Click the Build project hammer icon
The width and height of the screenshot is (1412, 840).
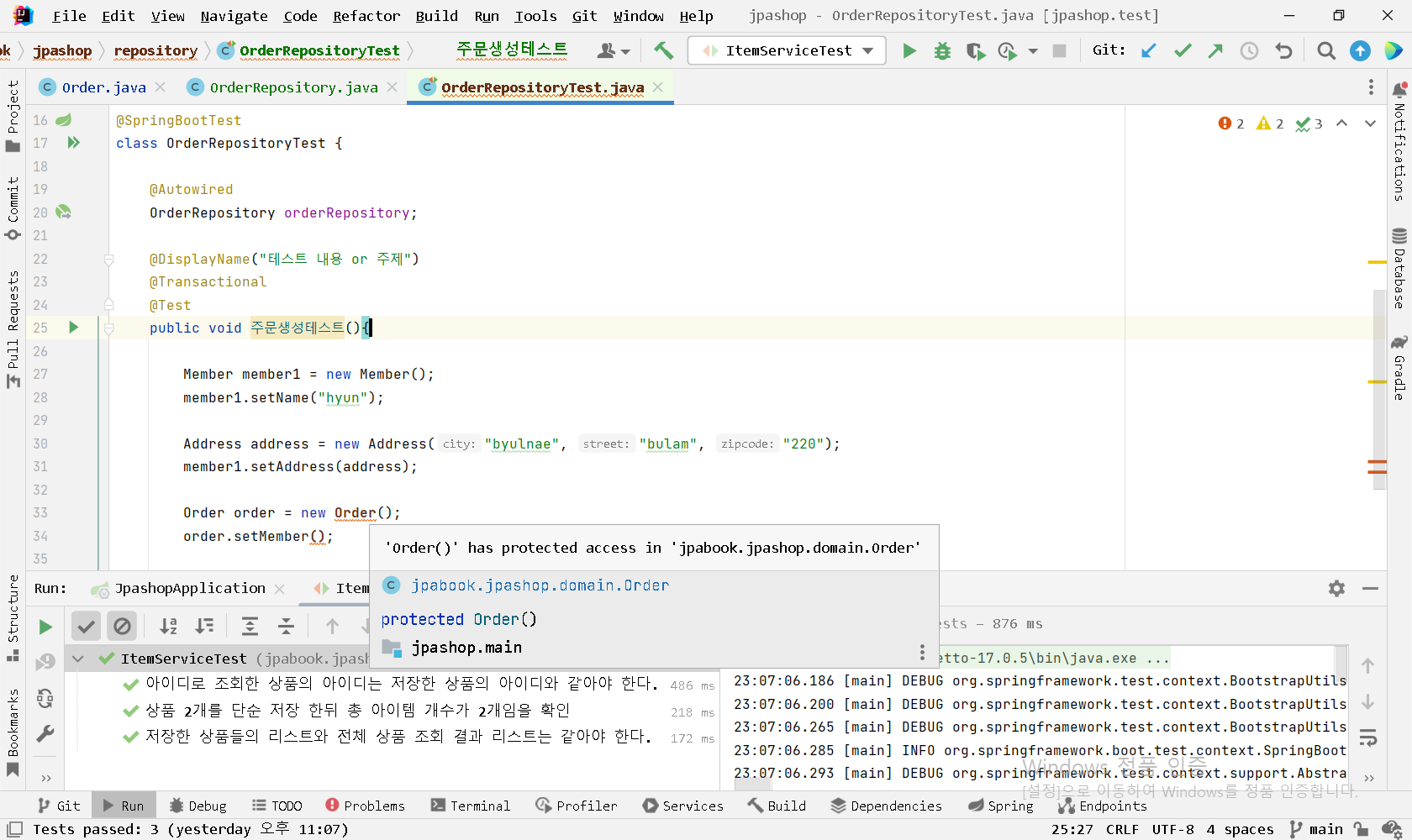click(663, 50)
